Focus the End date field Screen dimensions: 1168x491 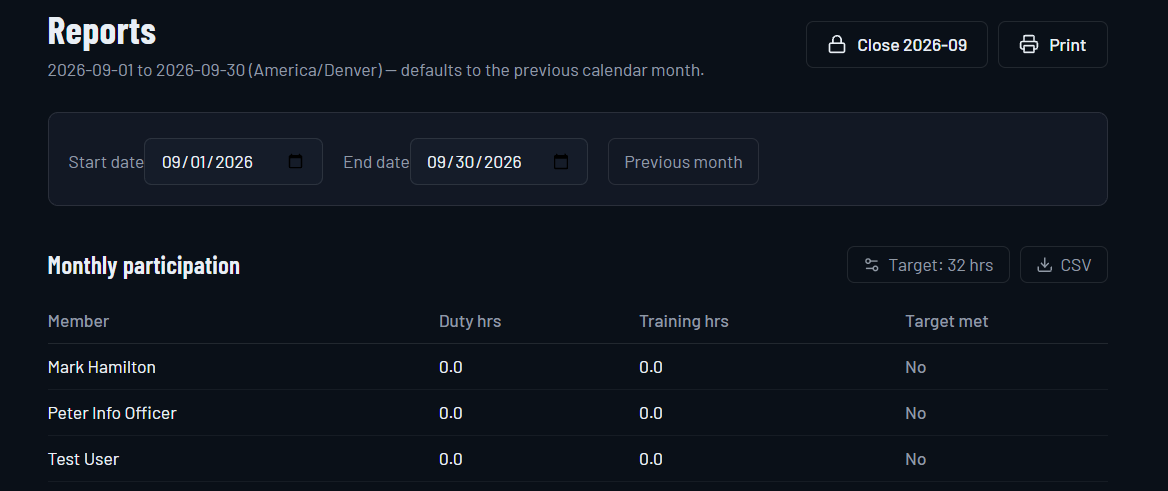[x=498, y=162]
